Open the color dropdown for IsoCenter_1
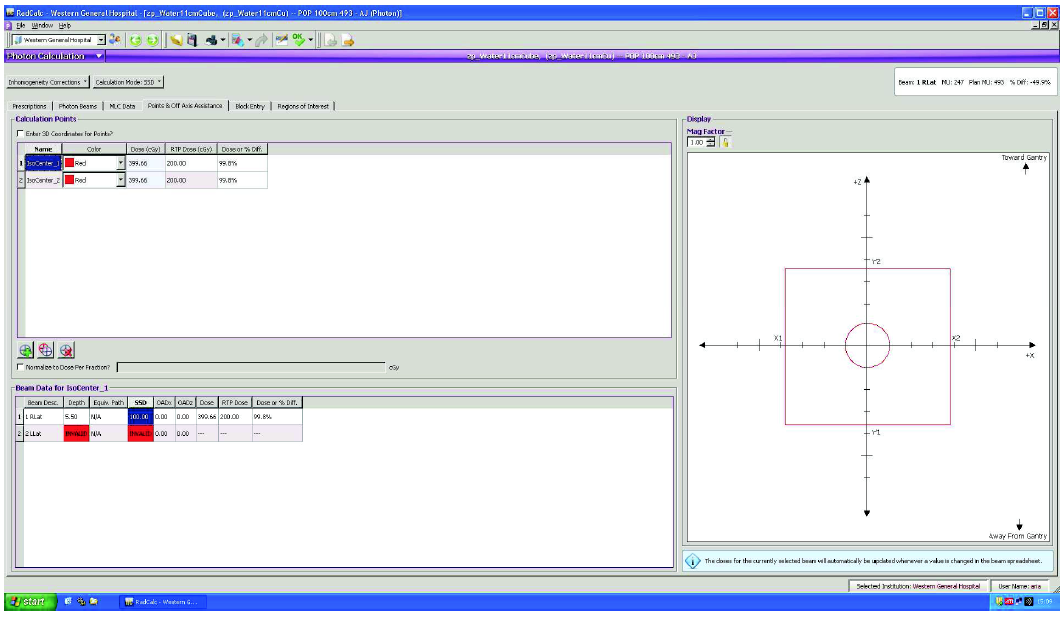This screenshot has width=1064, height=617. [x=121, y=164]
